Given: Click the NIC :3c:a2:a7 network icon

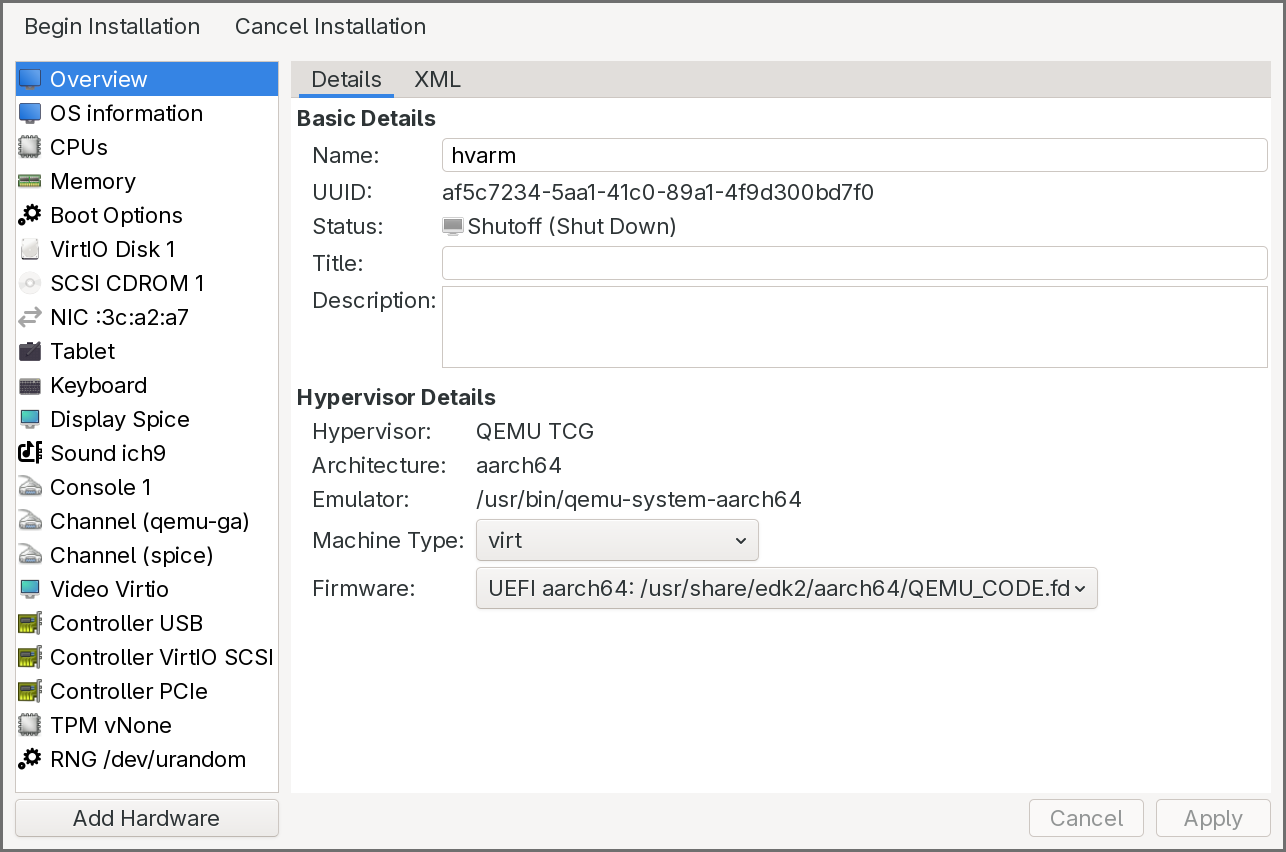Looking at the screenshot, I should pyautogui.click(x=31, y=317).
